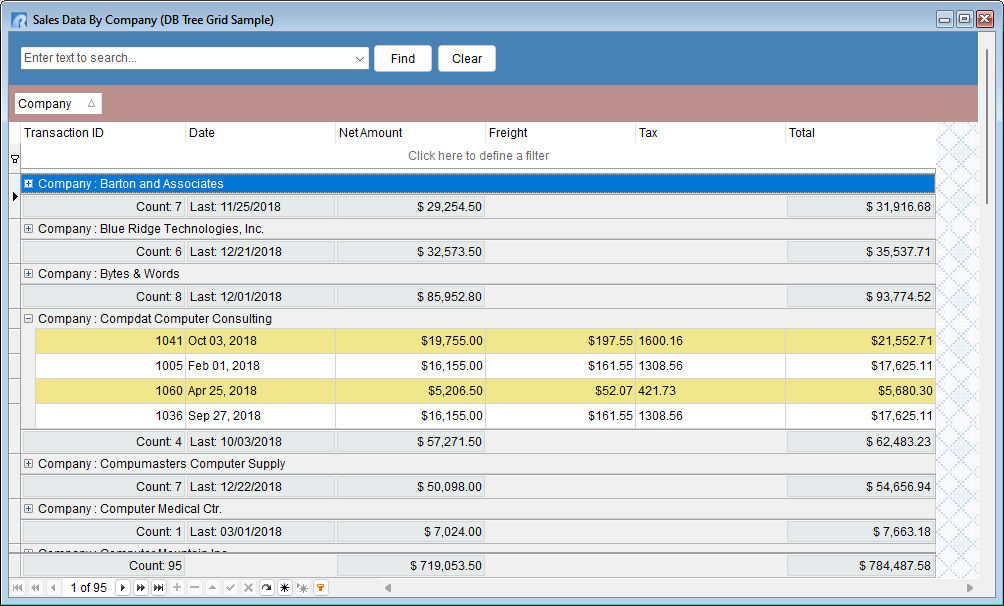Viewport: 1004px width, 606px height.
Task: Click the post edit checkmark icon
Action: coord(231,587)
